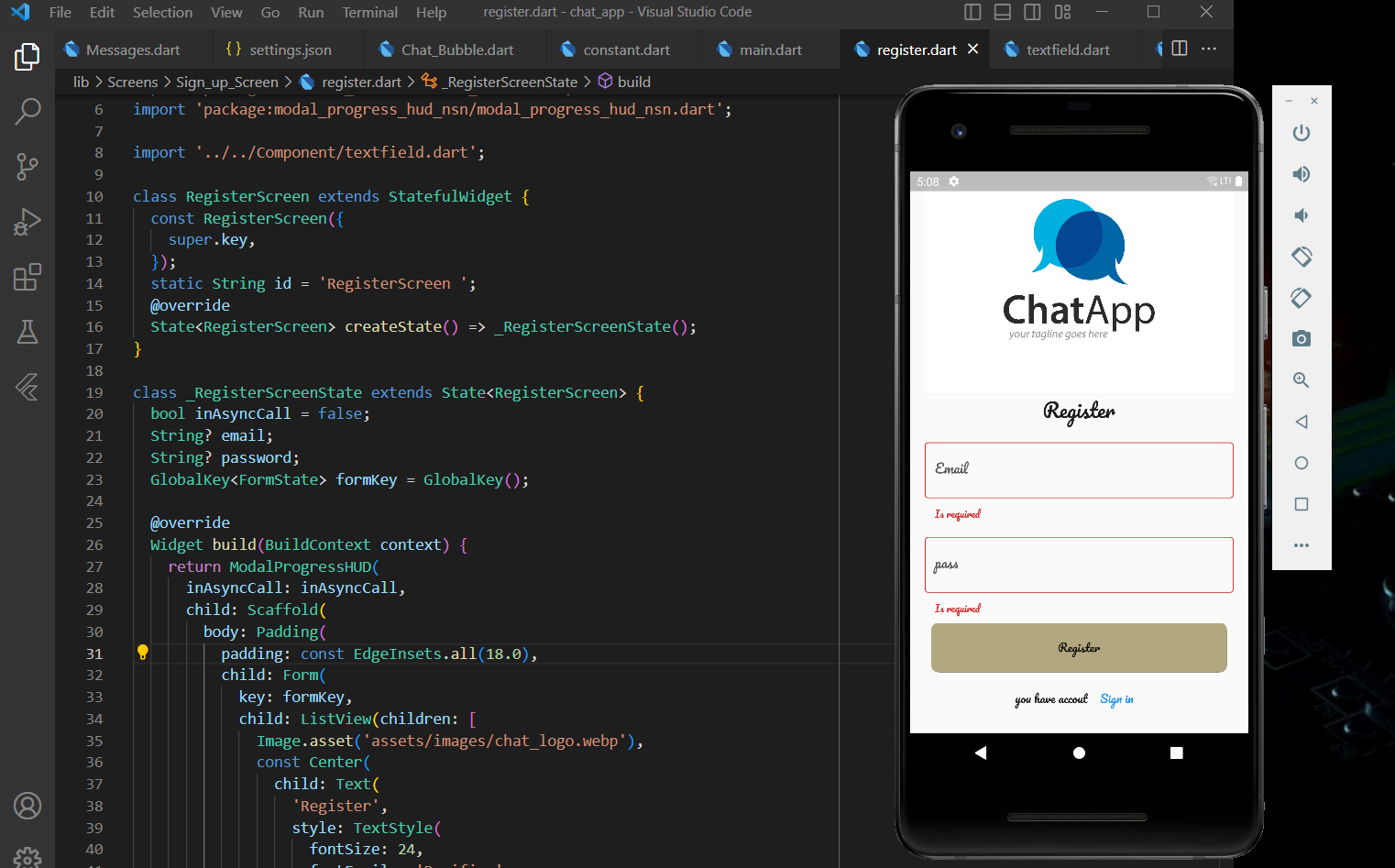1395x868 pixels.
Task: Enable emulator zoom mode
Action: [1301, 379]
